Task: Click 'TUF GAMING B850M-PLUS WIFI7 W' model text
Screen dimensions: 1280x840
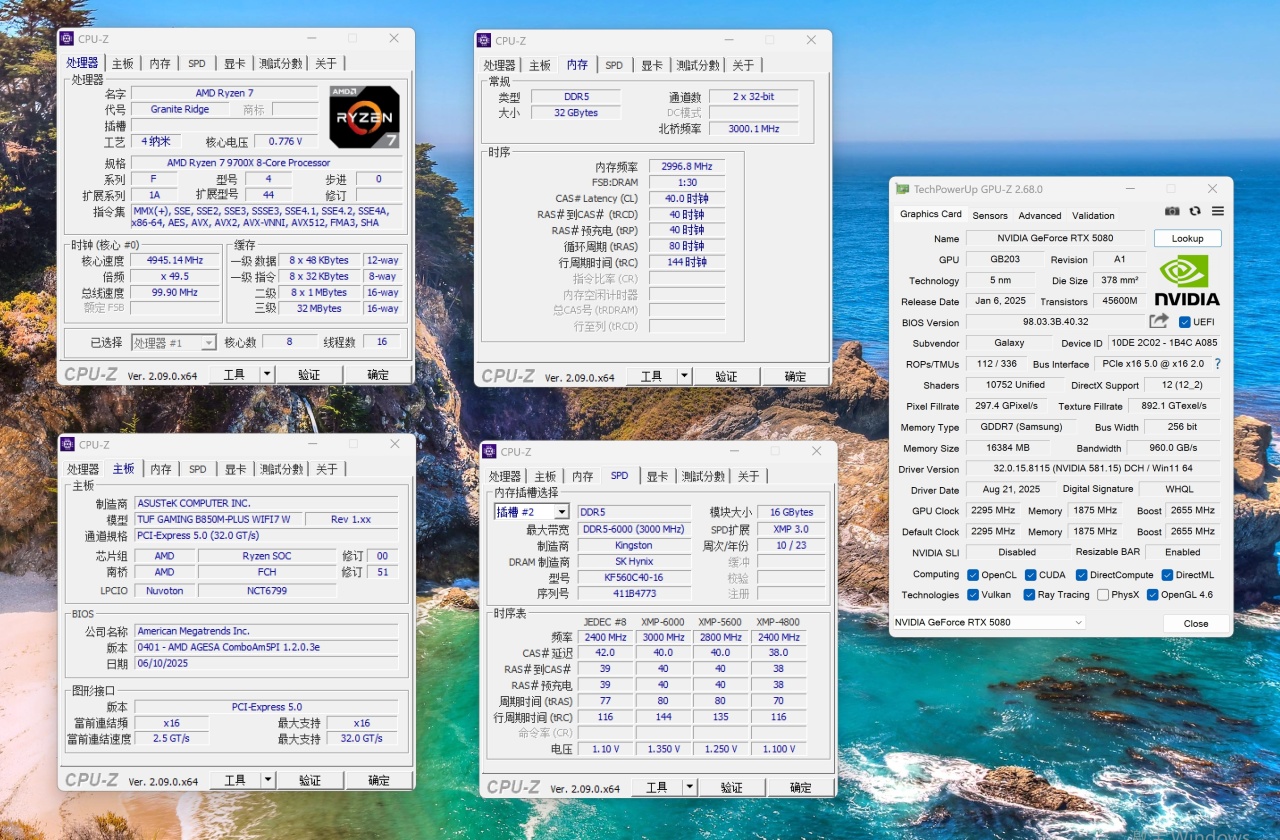Action: [x=213, y=519]
